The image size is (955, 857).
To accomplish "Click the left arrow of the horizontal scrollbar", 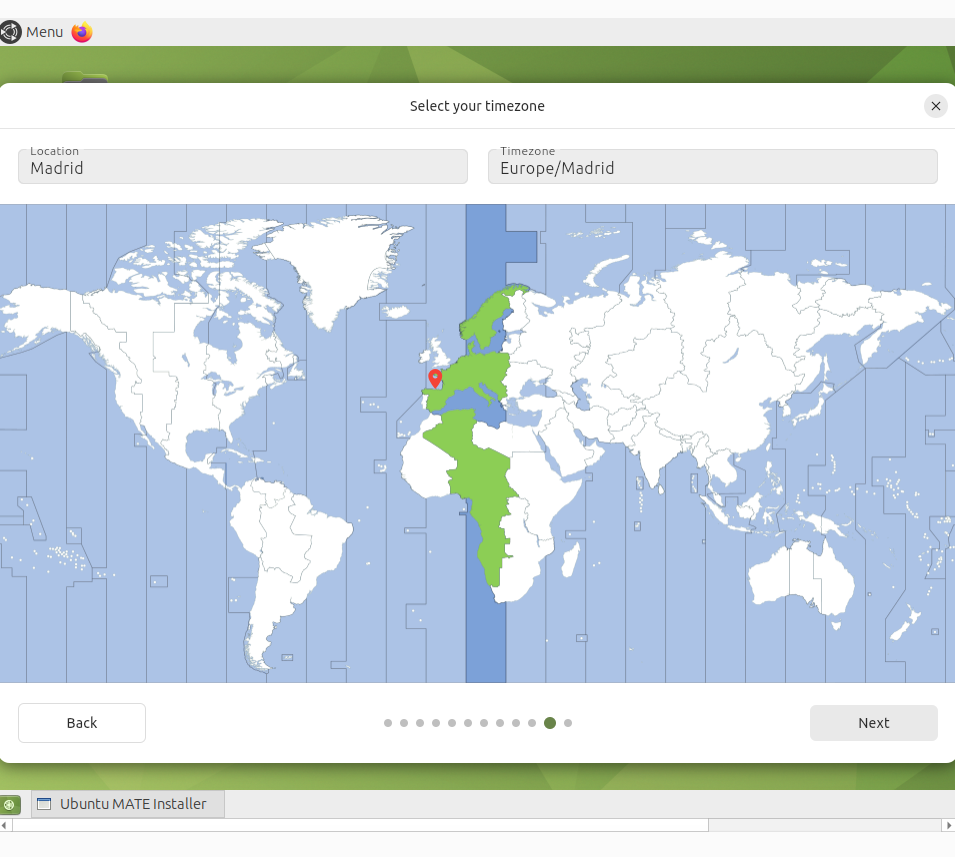I will point(4,825).
